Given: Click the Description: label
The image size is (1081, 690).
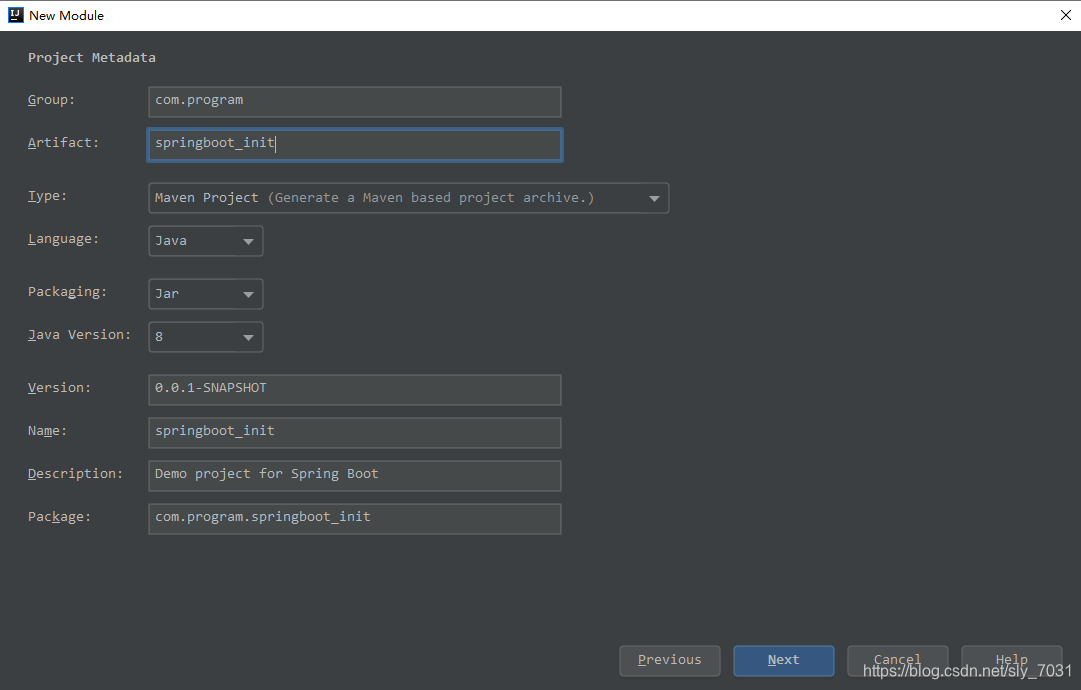Looking at the screenshot, I should coord(75,474).
